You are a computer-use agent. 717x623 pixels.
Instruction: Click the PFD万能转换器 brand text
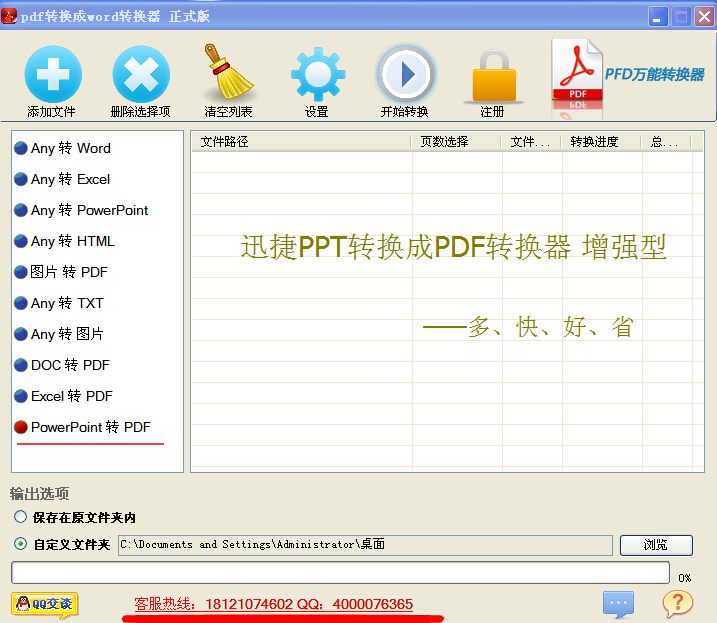point(654,74)
